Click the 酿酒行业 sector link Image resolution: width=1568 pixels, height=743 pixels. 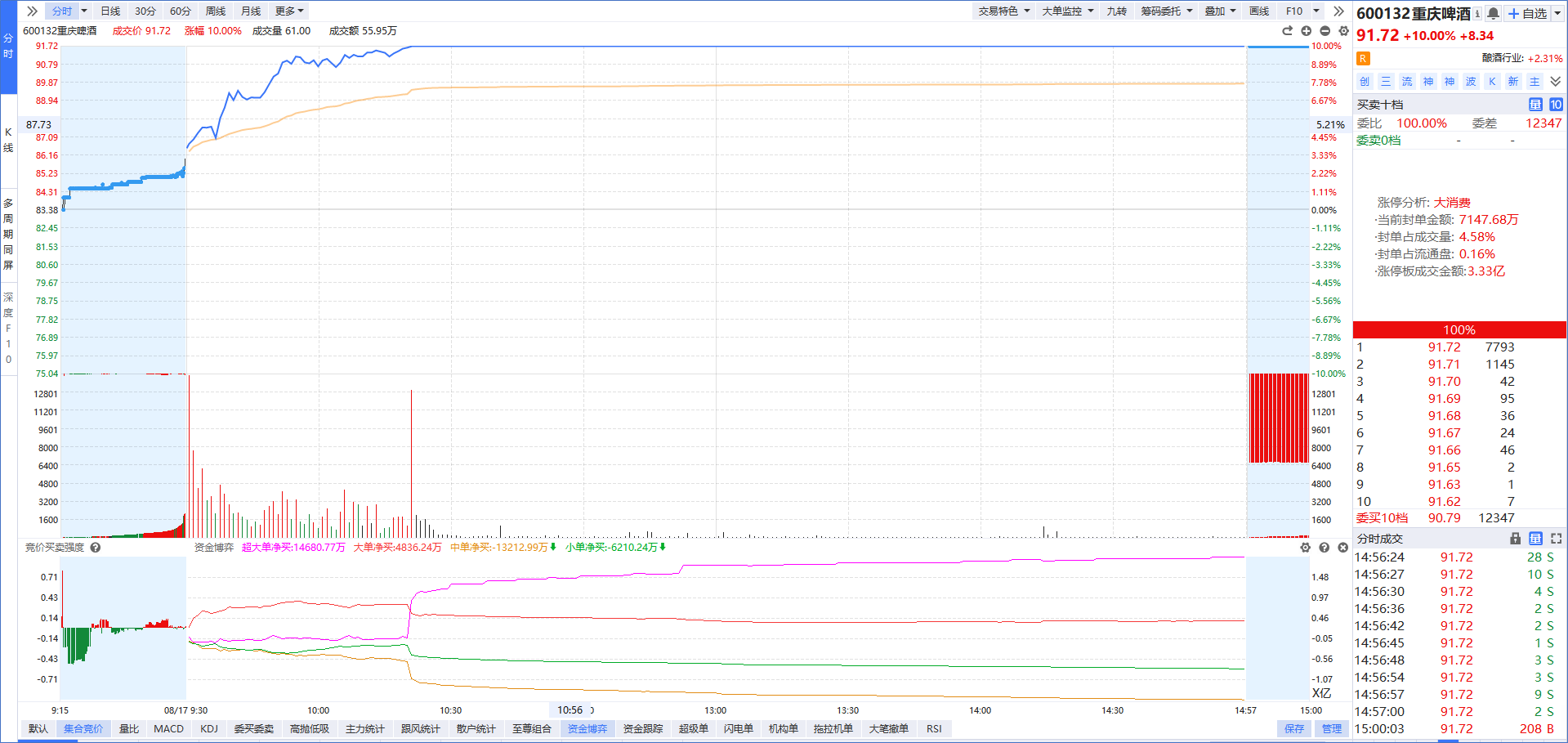pos(1502,58)
